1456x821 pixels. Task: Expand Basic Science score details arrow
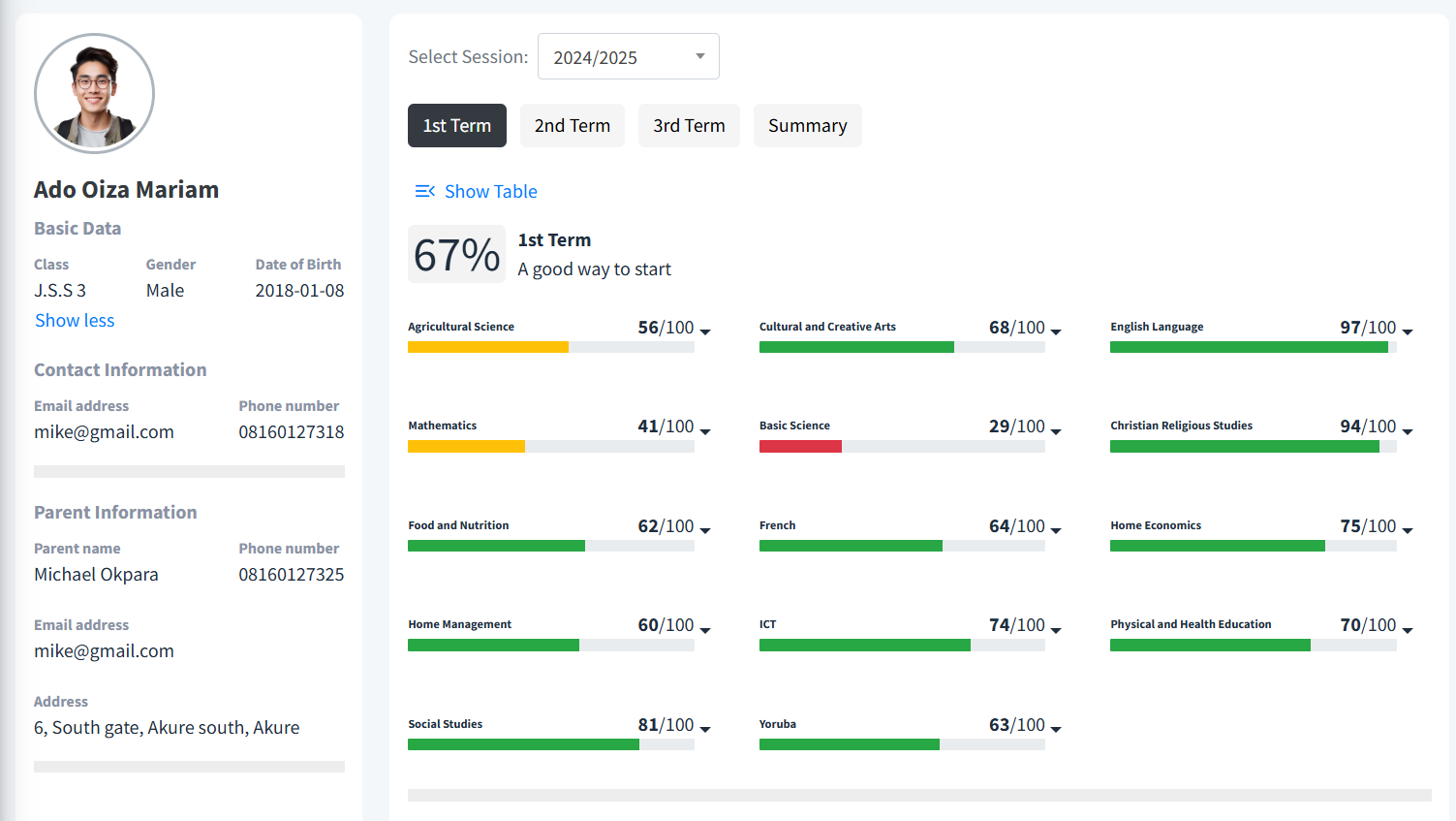click(x=1056, y=430)
